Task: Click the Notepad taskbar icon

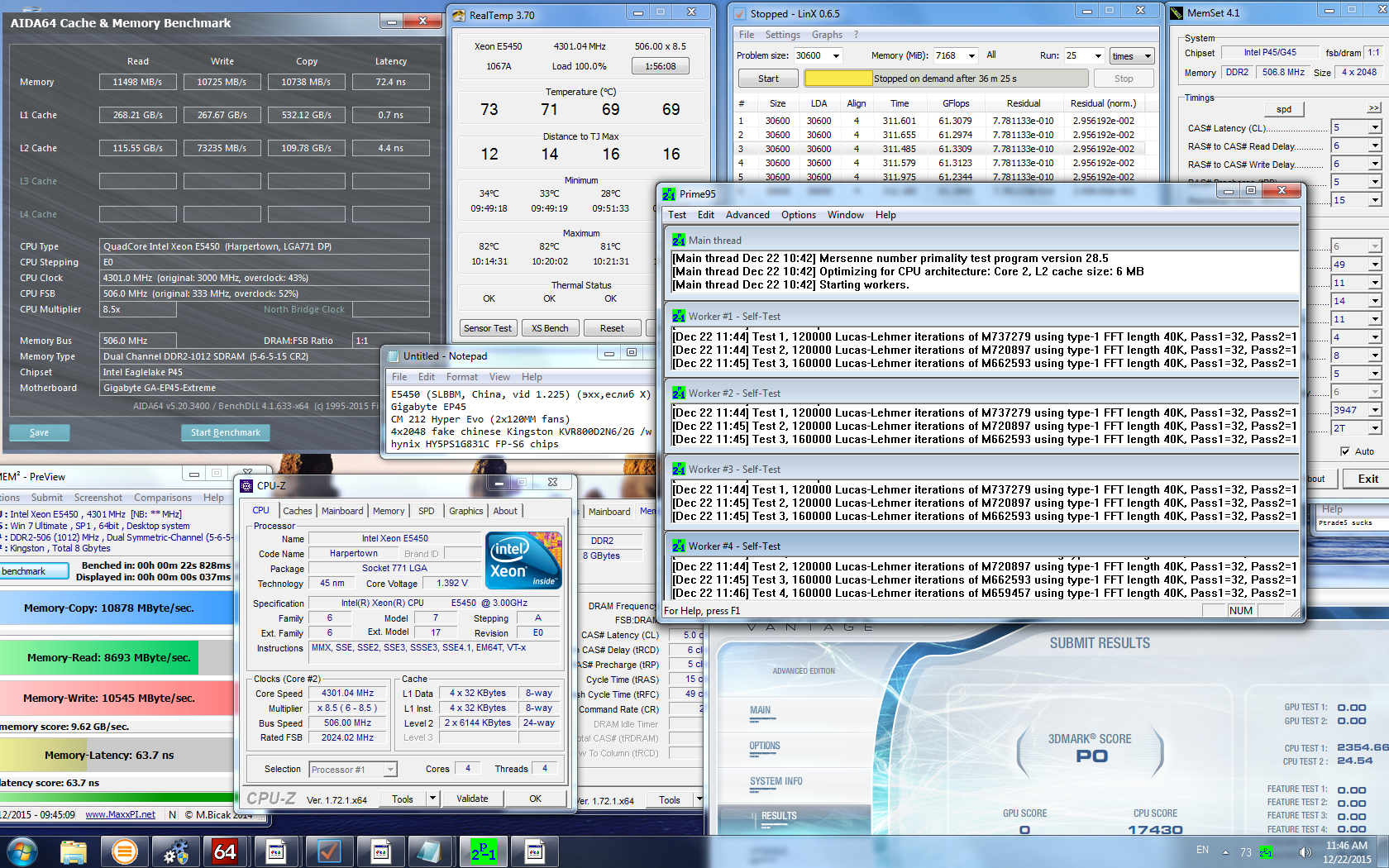Action: pos(429,851)
